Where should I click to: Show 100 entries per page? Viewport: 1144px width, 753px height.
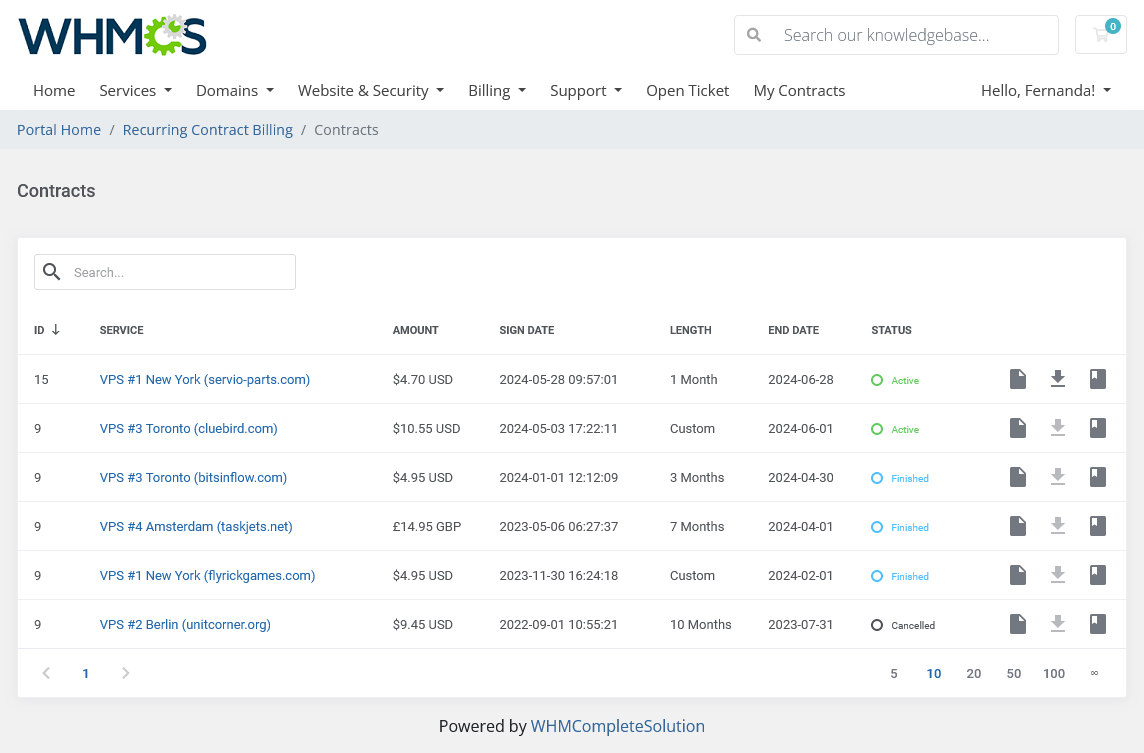click(x=1054, y=673)
